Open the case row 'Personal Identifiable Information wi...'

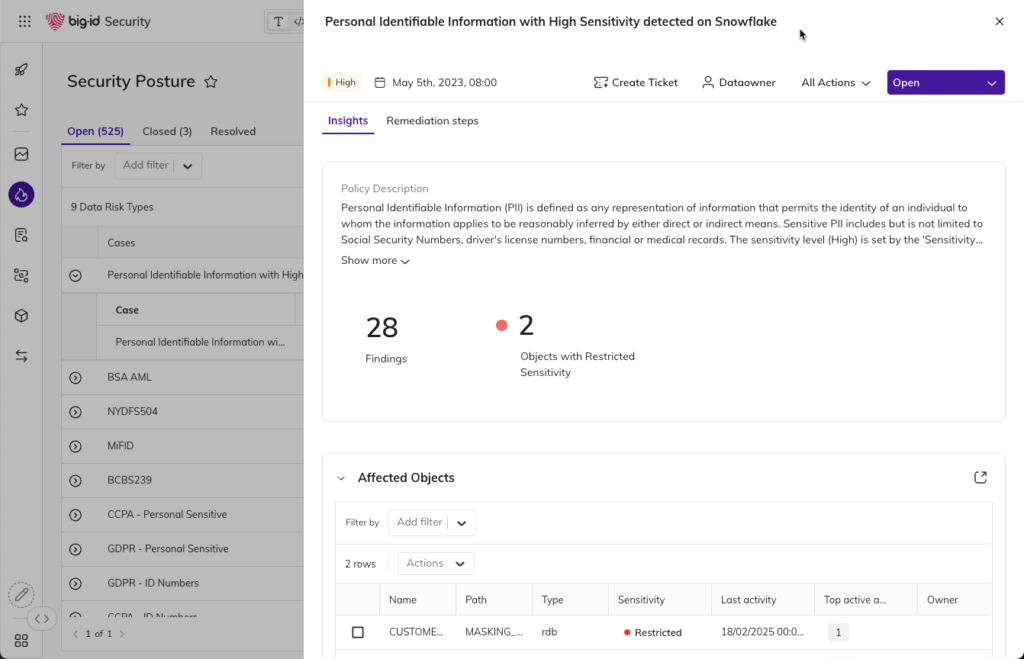click(200, 342)
